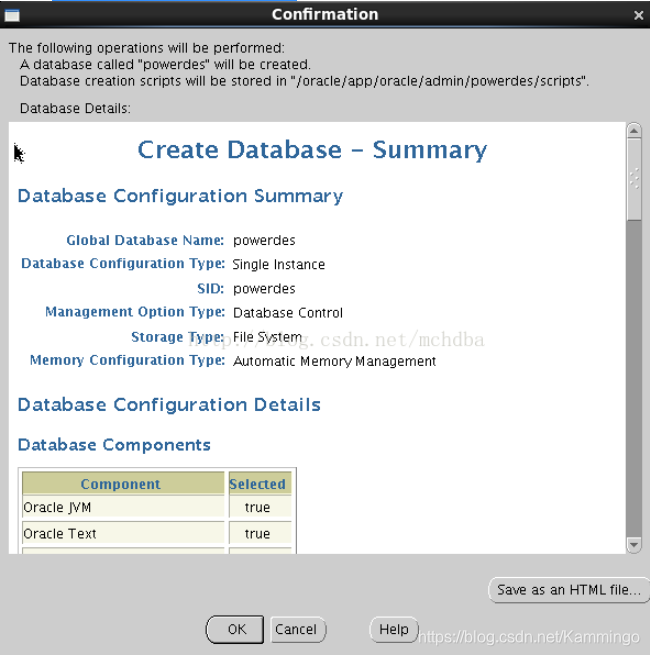Click Save as an HTML file button
Image resolution: width=650 pixels, height=656 pixels.
click(568, 590)
